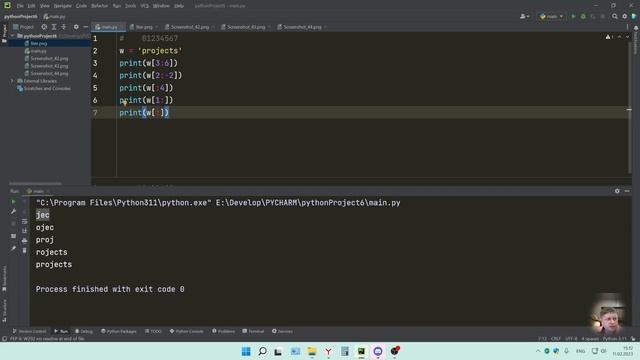Switch to PyCharm taskbar icon
Screen dimensions: 640x360
coord(361,351)
